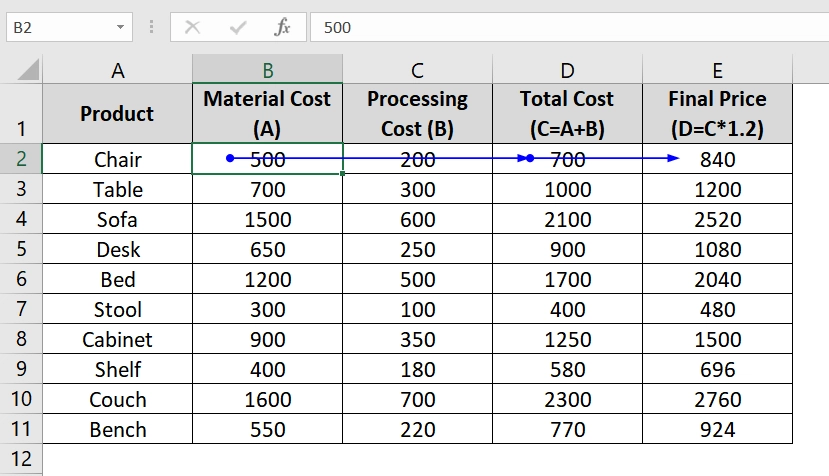829x476 pixels.
Task: Click Sofa's material cost 1500
Action: (x=268, y=219)
